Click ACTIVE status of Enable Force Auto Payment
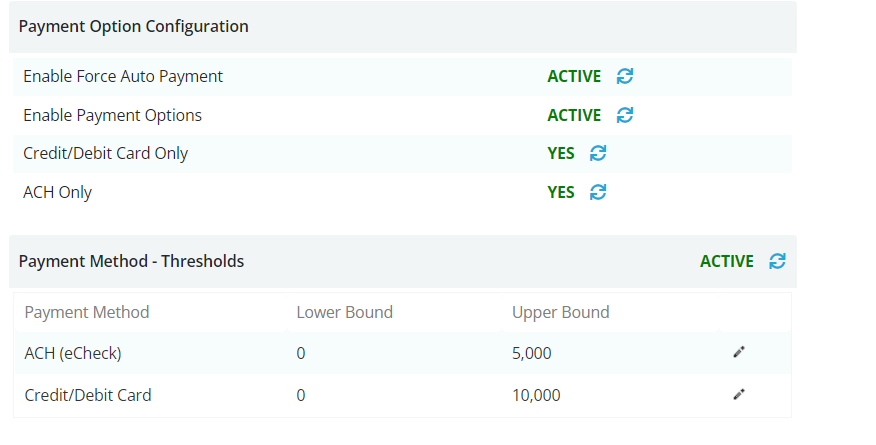This screenshot has width=876, height=445. [x=574, y=76]
